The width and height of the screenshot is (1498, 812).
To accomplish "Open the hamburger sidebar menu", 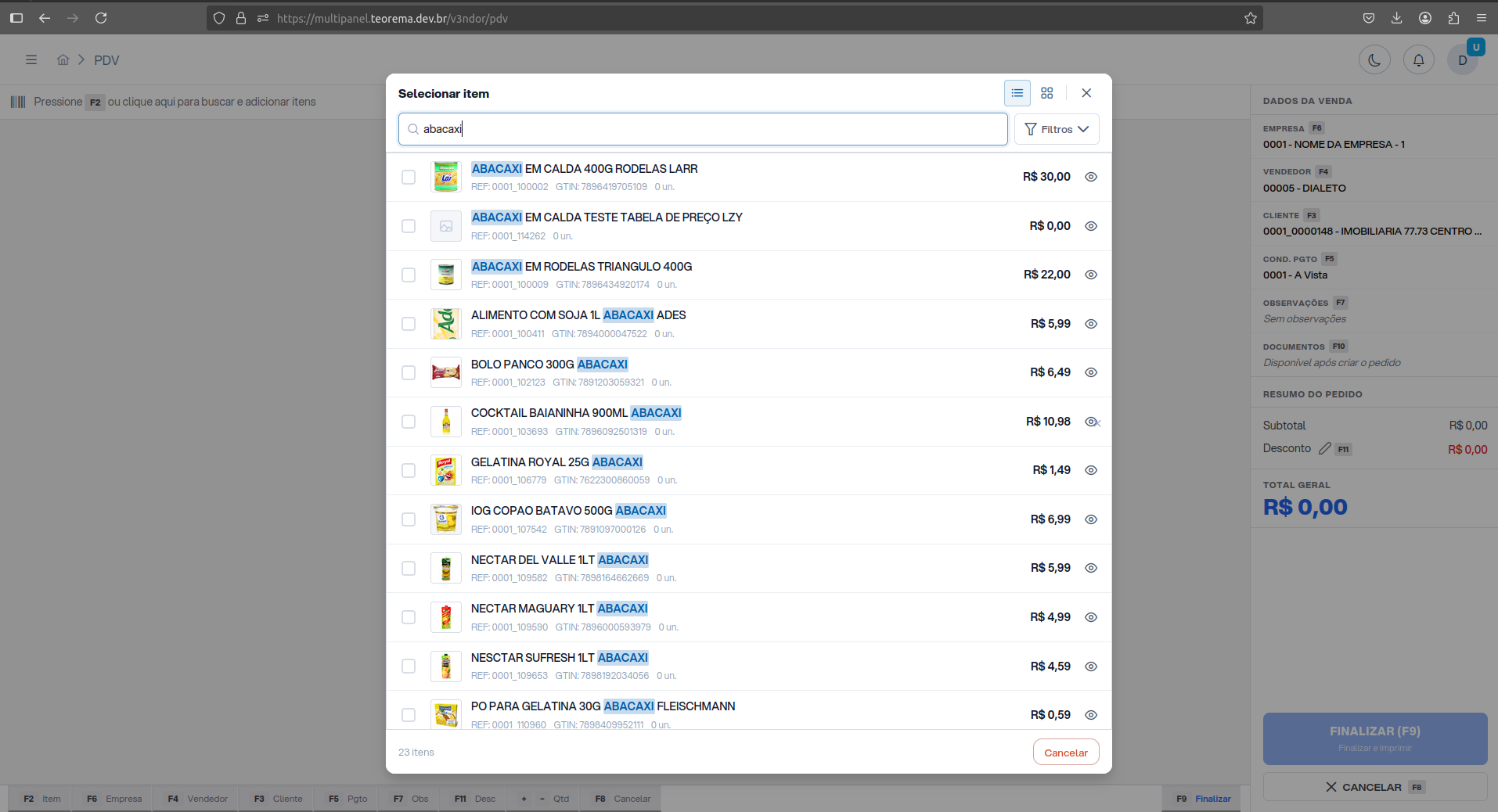I will click(x=31, y=60).
